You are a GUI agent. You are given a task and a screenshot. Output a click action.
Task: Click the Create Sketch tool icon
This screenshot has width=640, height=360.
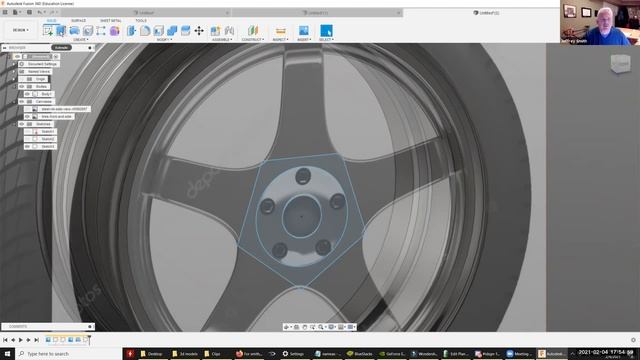coord(48,31)
